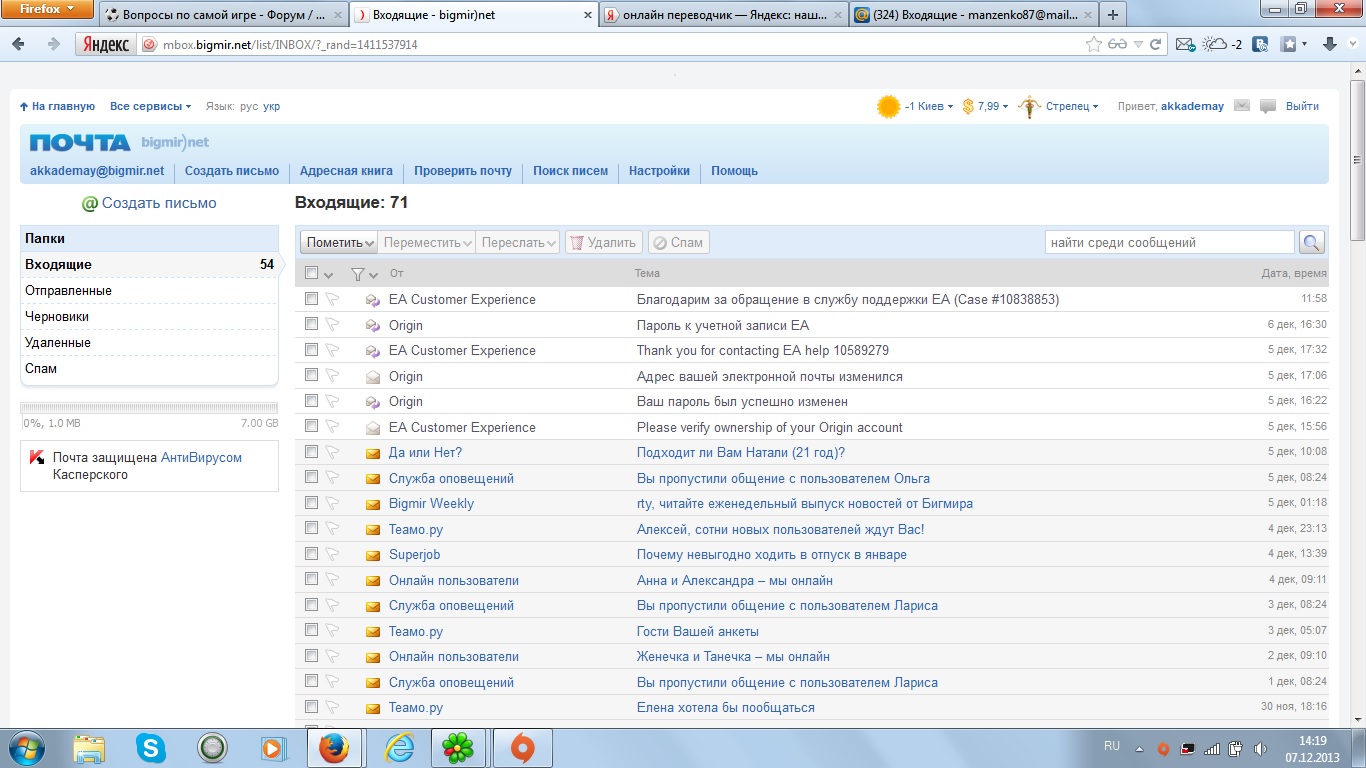This screenshot has height=768, width=1366.
Task: Click the mailbox storage usage bar
Action: [149, 408]
